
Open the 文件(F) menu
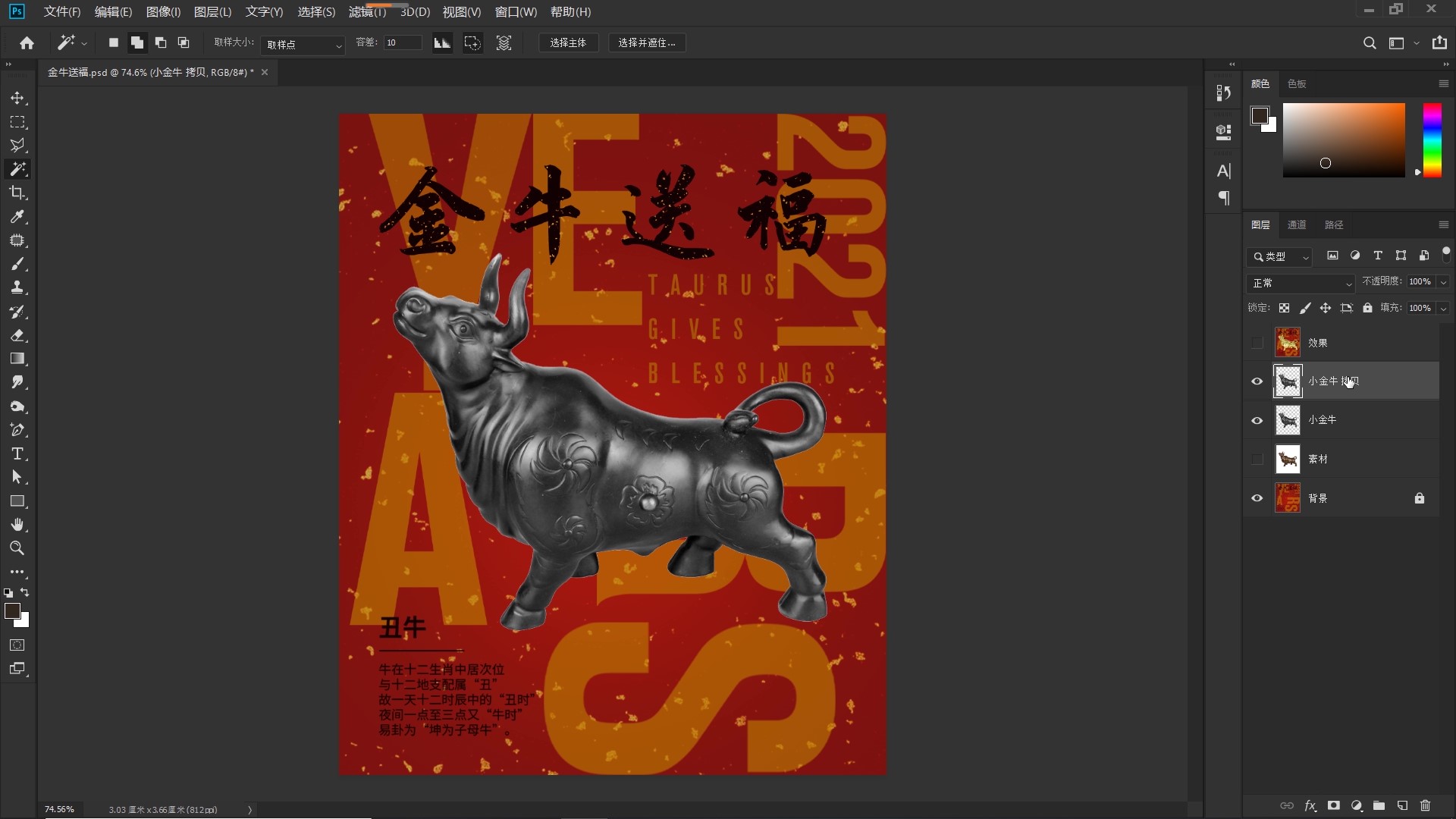pyautogui.click(x=61, y=12)
